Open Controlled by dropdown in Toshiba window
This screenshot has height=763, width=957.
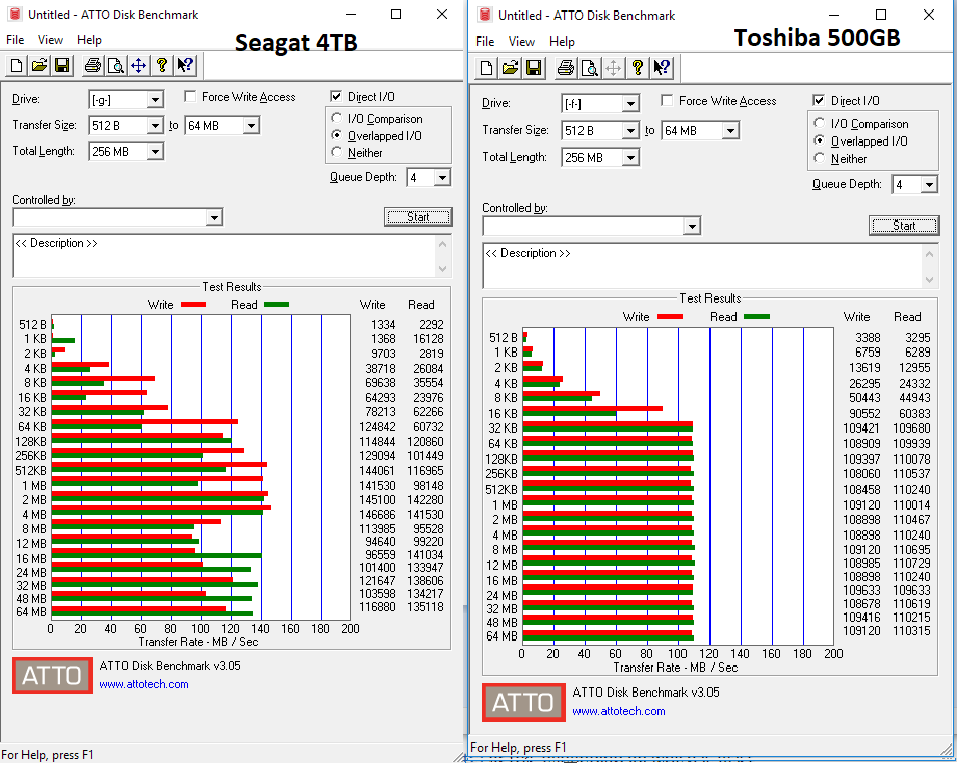point(692,226)
